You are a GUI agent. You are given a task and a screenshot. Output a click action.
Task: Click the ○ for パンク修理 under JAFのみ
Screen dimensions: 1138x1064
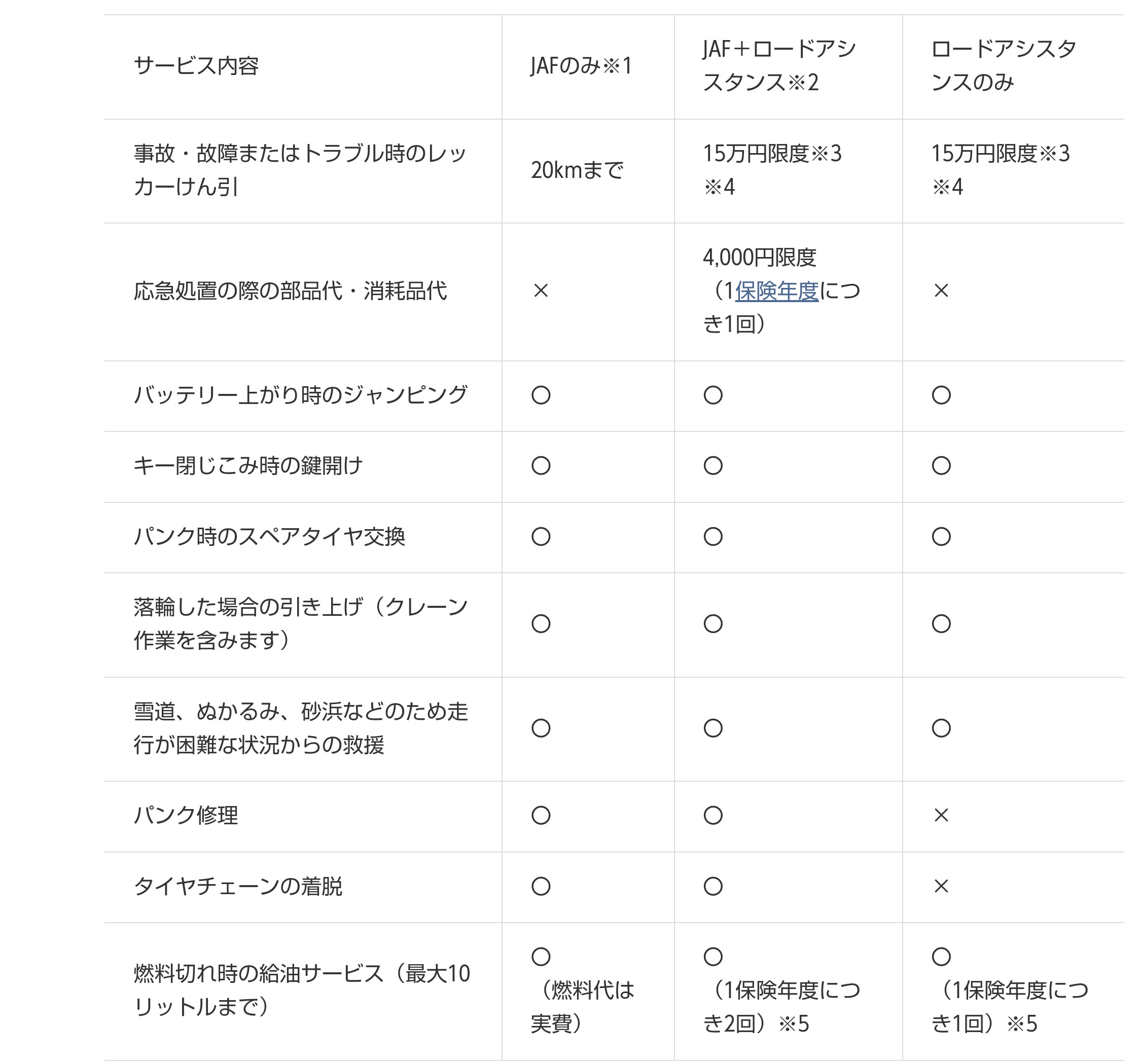pyautogui.click(x=541, y=815)
